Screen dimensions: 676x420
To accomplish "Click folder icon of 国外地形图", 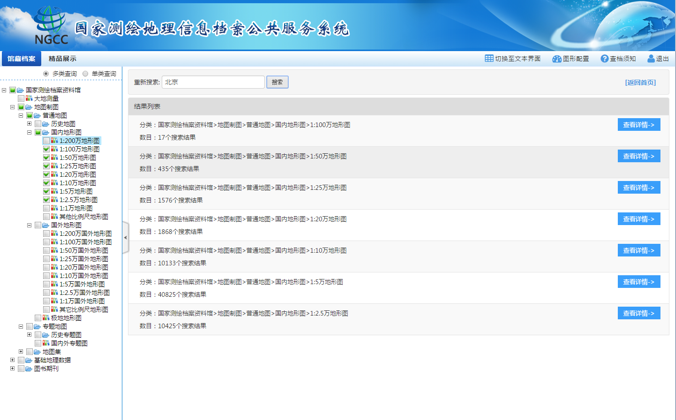I will pyautogui.click(x=46, y=225).
